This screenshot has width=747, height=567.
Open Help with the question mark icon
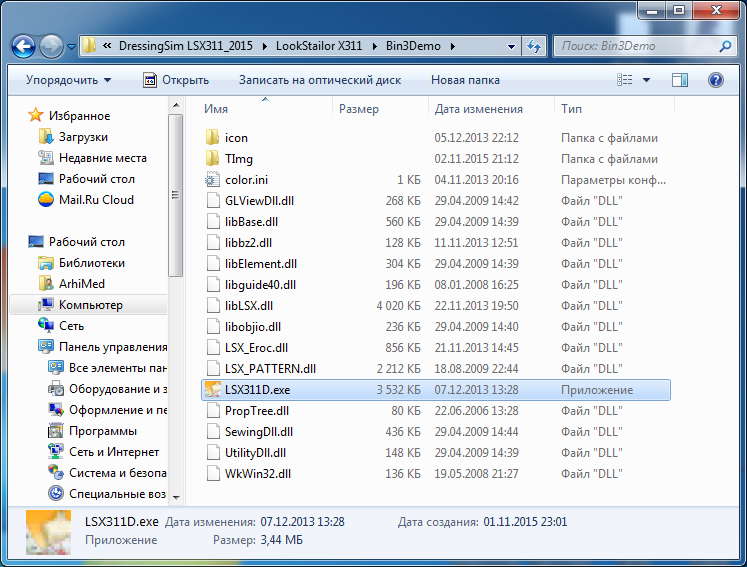[x=716, y=80]
